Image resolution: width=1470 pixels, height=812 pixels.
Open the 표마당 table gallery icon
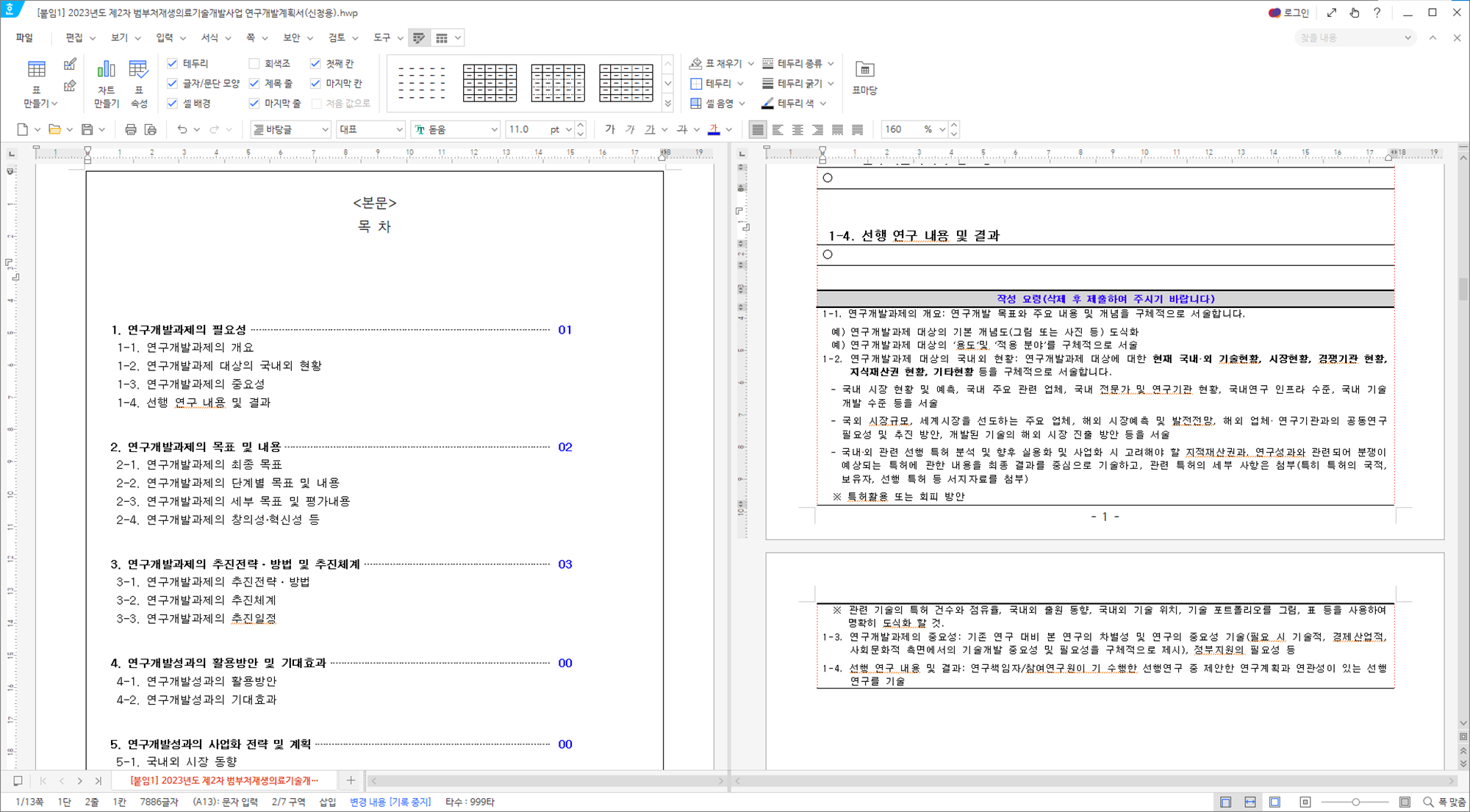tap(864, 71)
